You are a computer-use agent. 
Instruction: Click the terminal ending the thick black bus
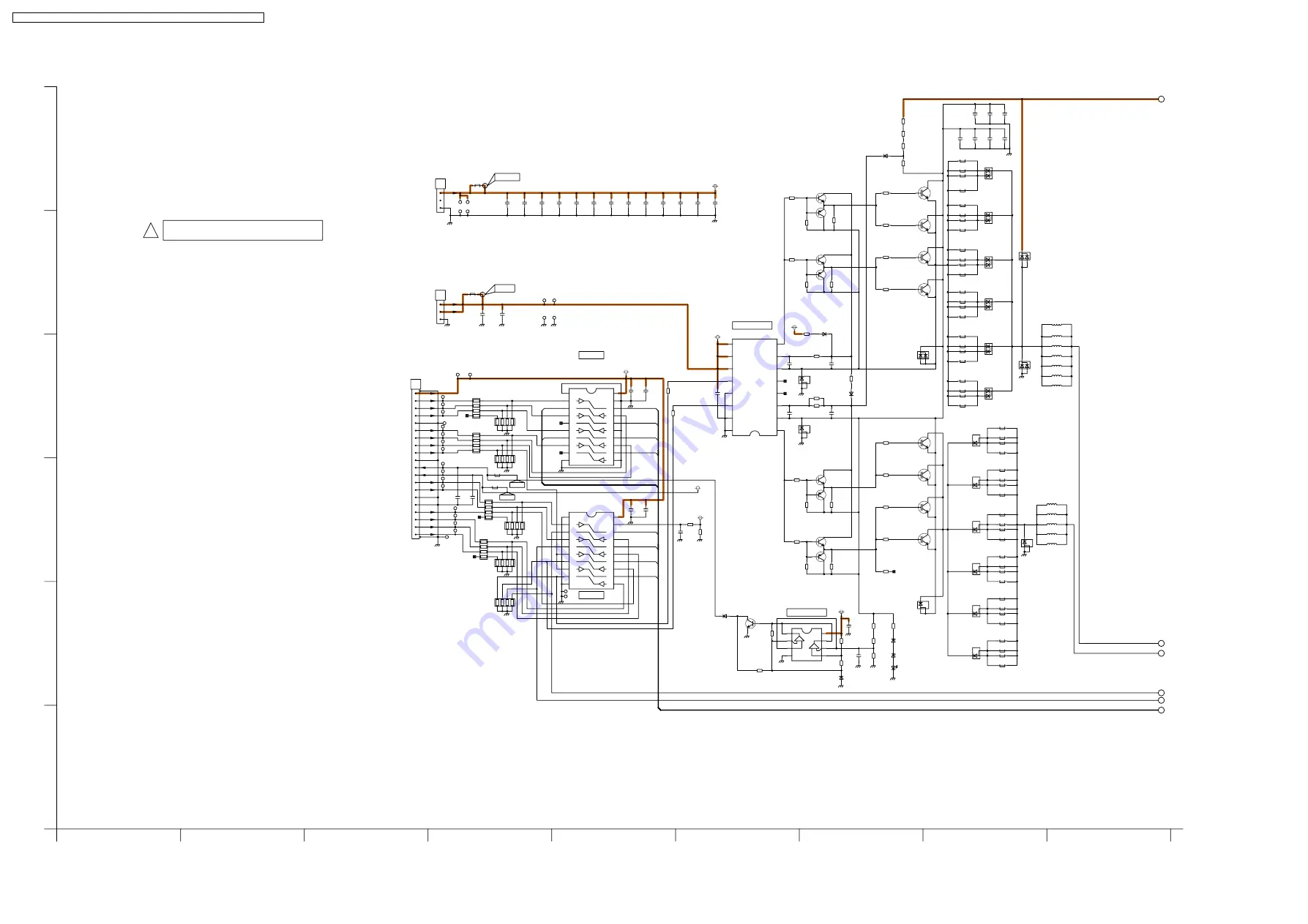tap(1161, 710)
